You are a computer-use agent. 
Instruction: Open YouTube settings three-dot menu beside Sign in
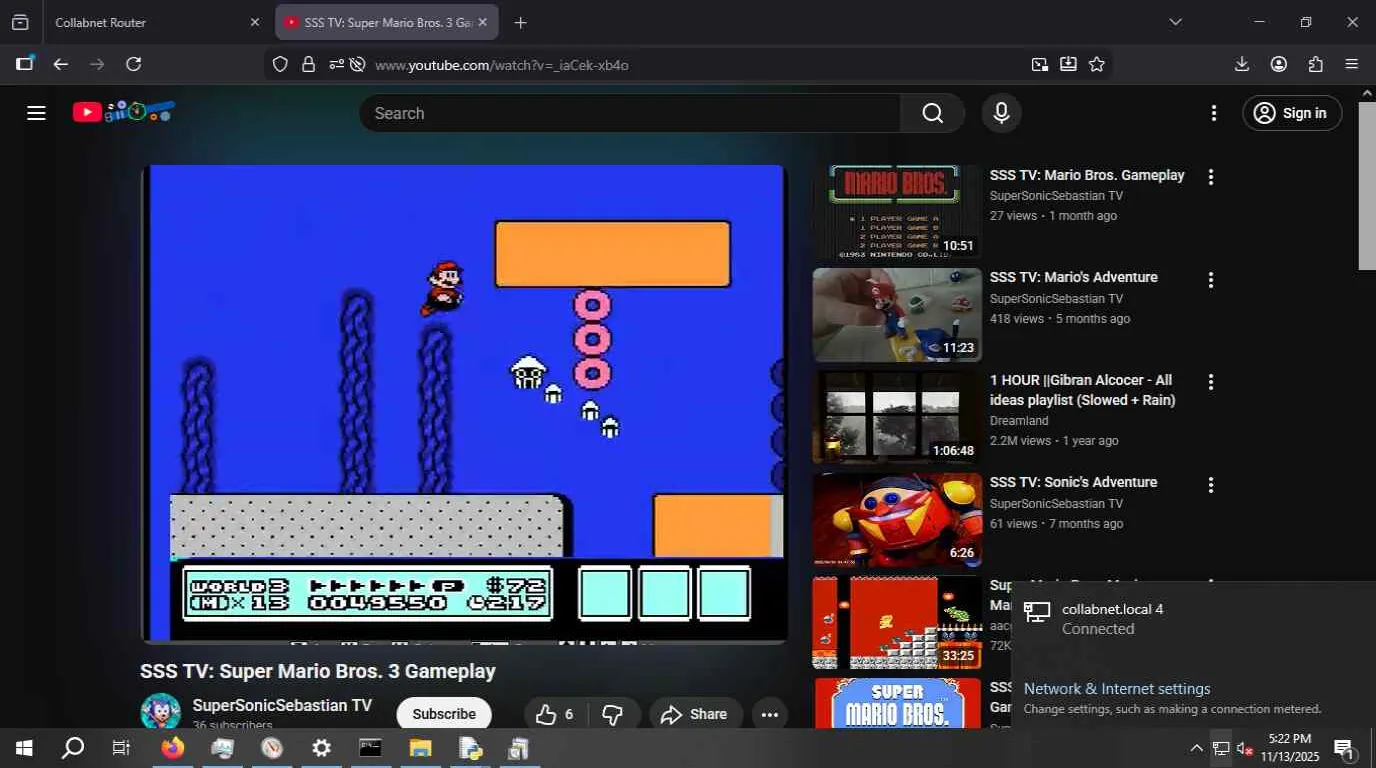click(1214, 113)
